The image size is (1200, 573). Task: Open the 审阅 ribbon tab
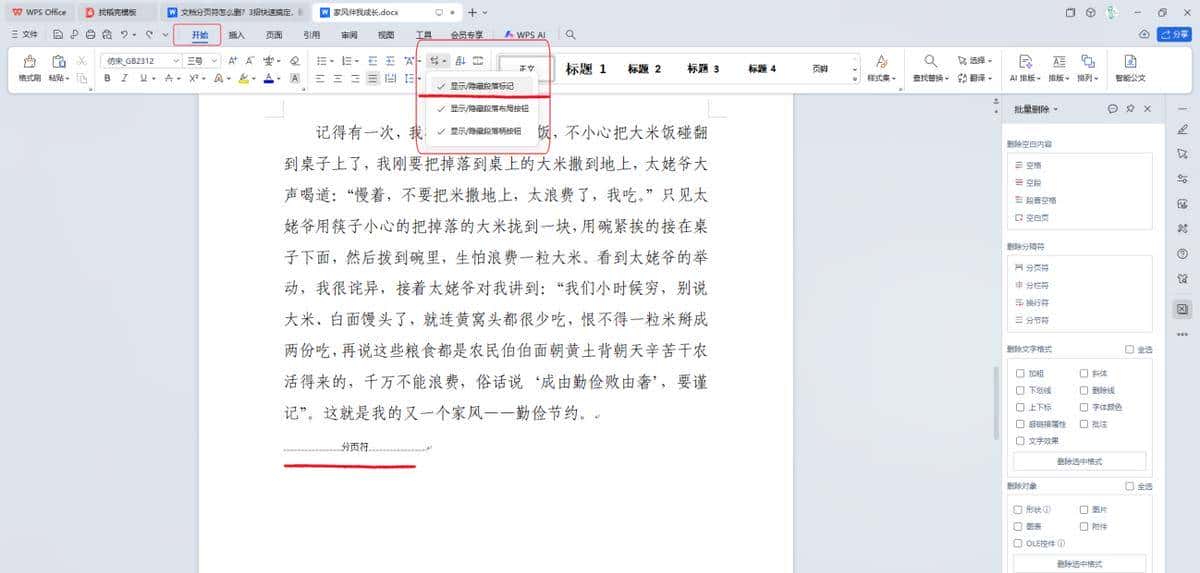(349, 34)
